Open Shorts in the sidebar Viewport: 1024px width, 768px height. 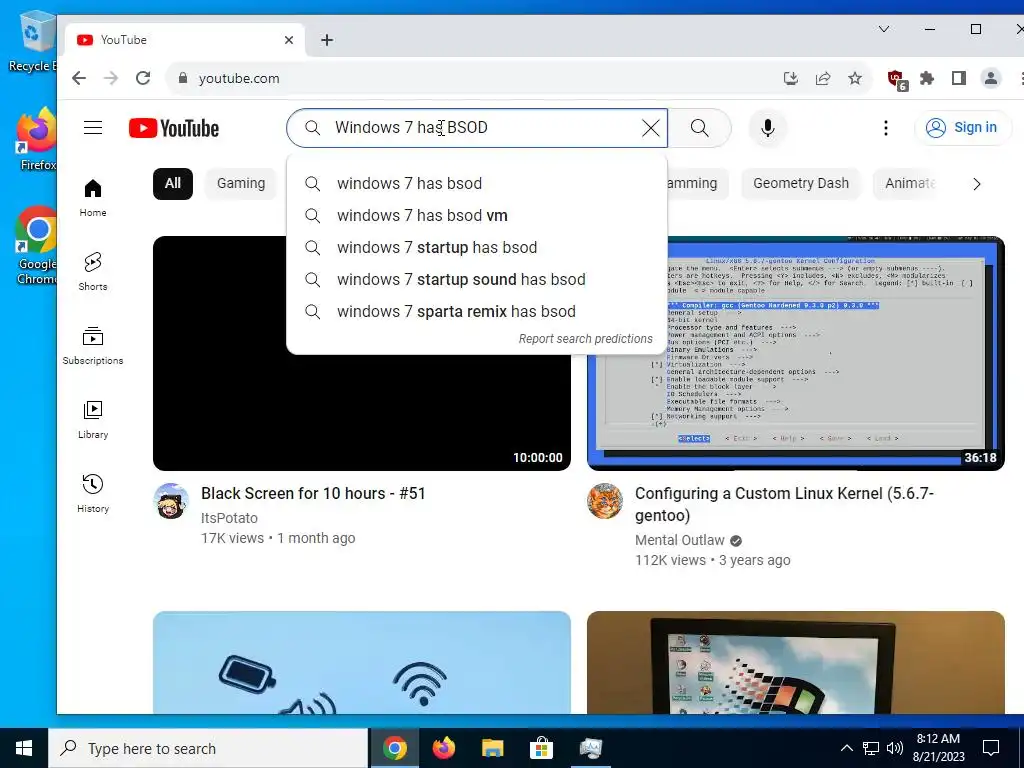[93, 272]
